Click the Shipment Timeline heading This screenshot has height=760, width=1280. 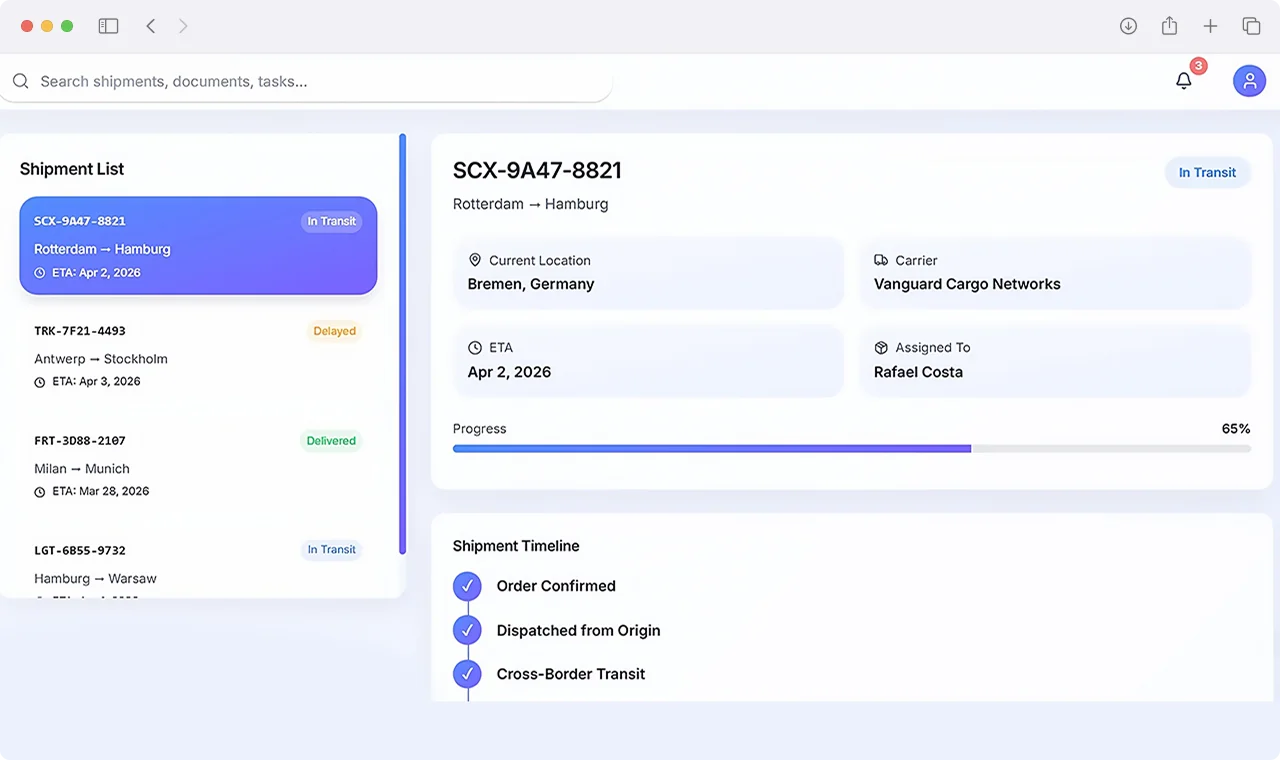[516, 546]
